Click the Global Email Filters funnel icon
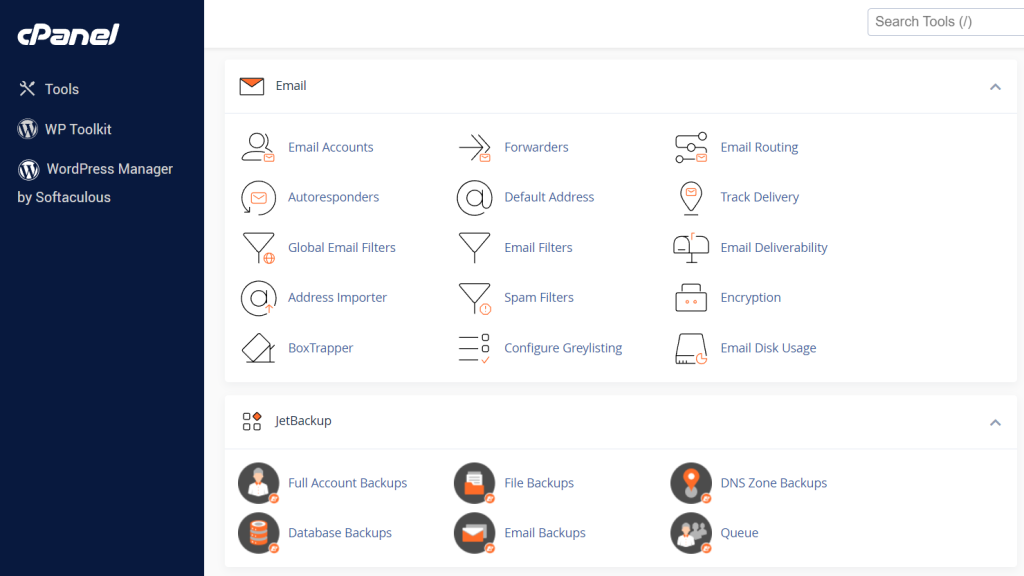This screenshot has width=1024, height=576. tap(259, 248)
